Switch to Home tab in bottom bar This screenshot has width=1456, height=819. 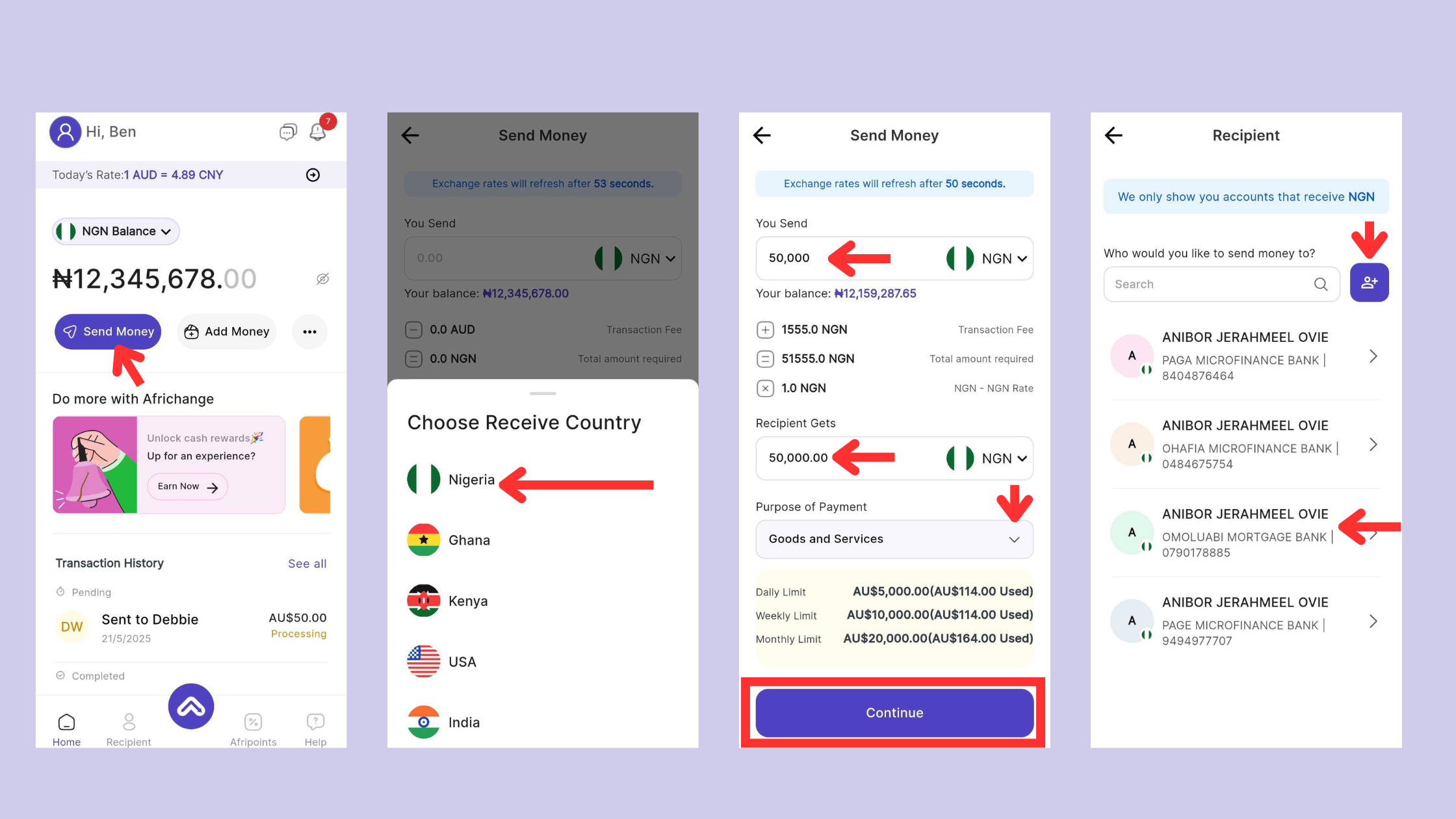(x=66, y=730)
